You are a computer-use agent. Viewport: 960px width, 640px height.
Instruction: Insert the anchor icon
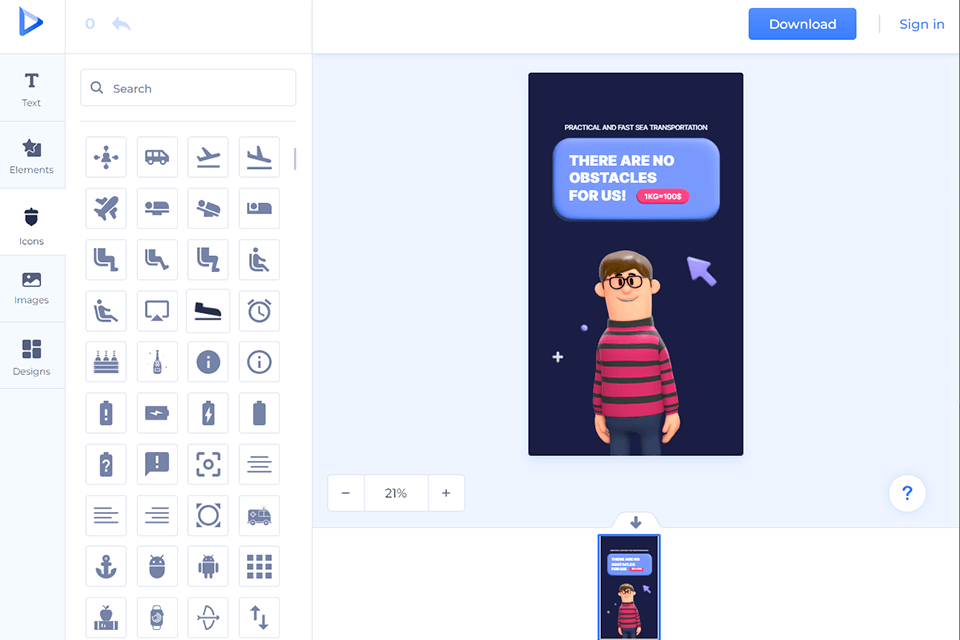(106, 567)
